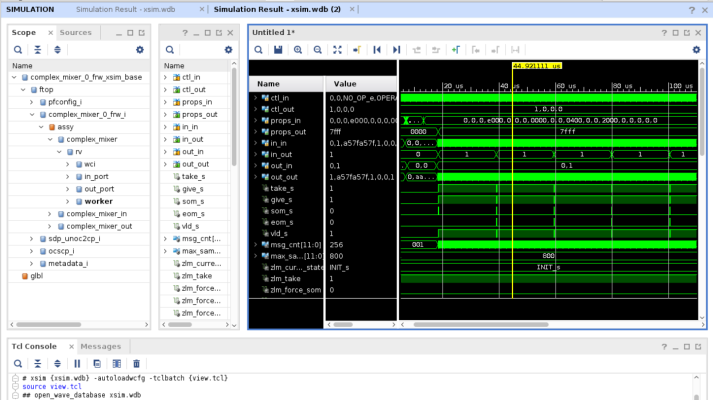Close the Scope tab
The image size is (713, 400).
[x=50, y=33]
